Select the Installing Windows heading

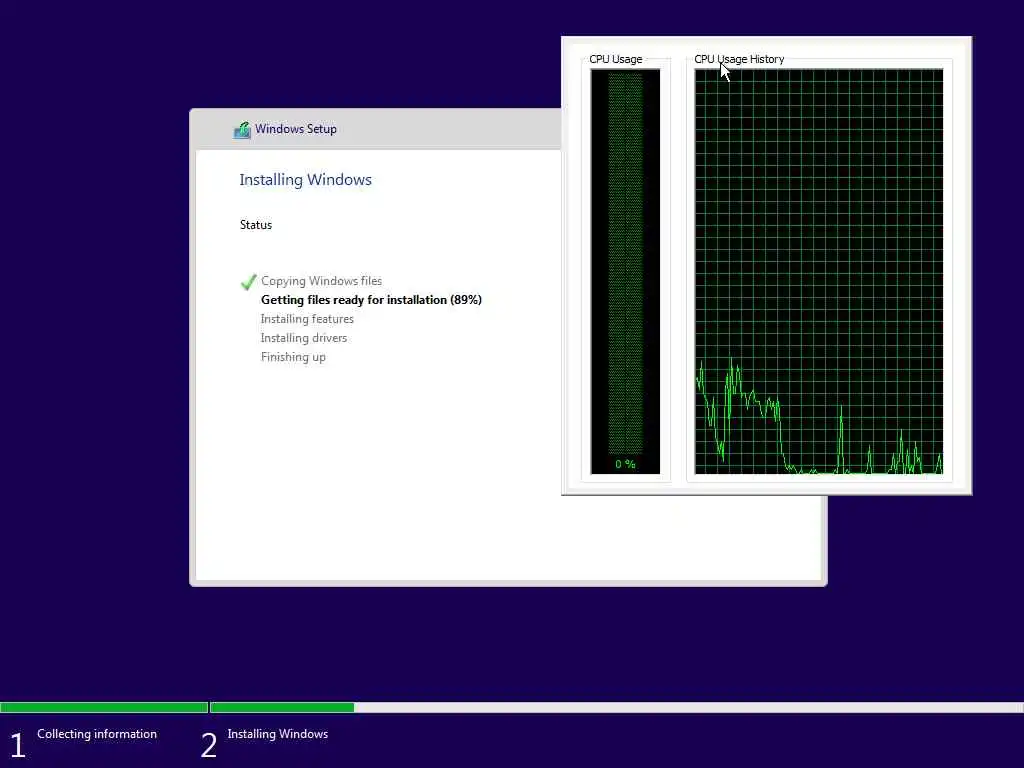(305, 180)
